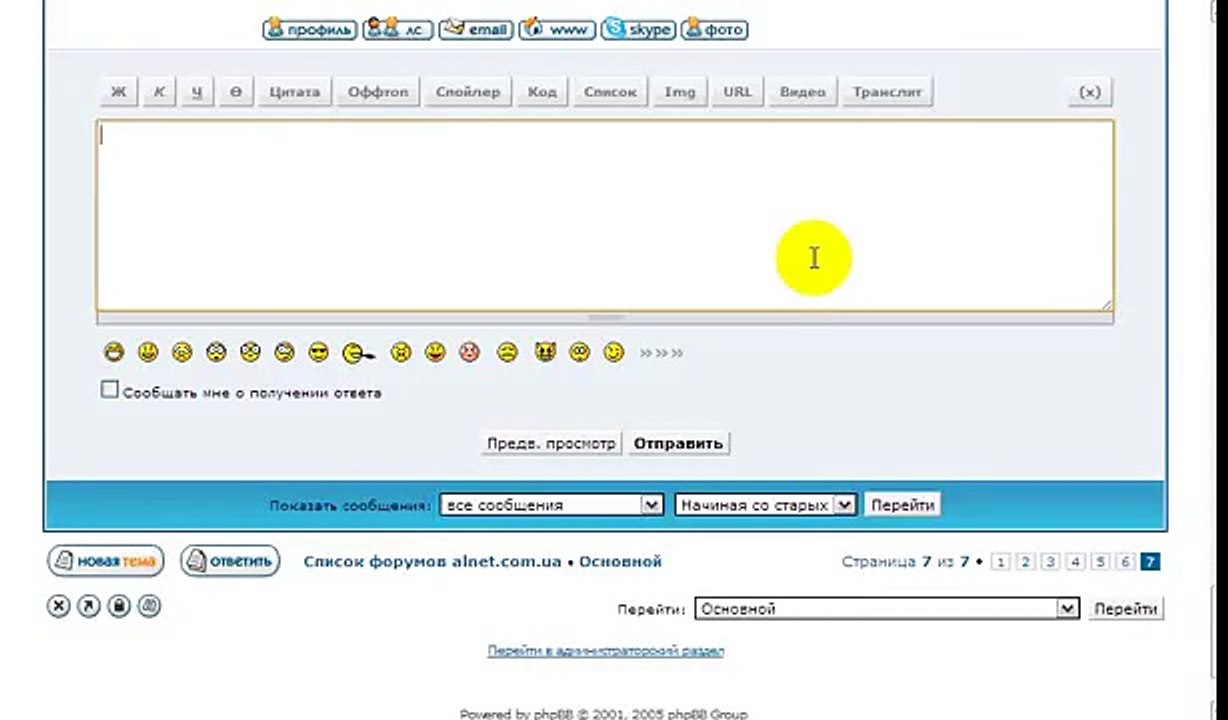This screenshot has width=1228, height=720.
Task: Apply underline with the Ч button
Action: click(197, 92)
